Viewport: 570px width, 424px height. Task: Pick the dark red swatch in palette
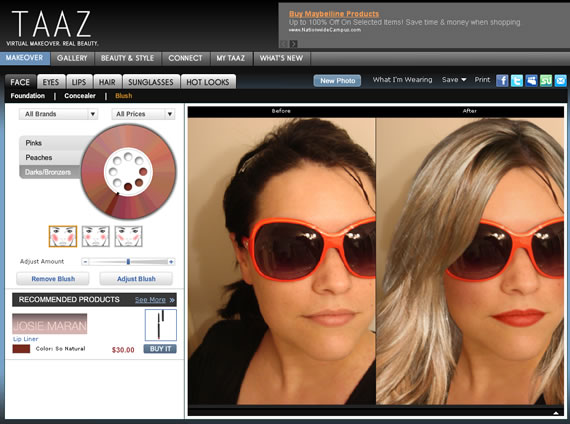(x=128, y=187)
